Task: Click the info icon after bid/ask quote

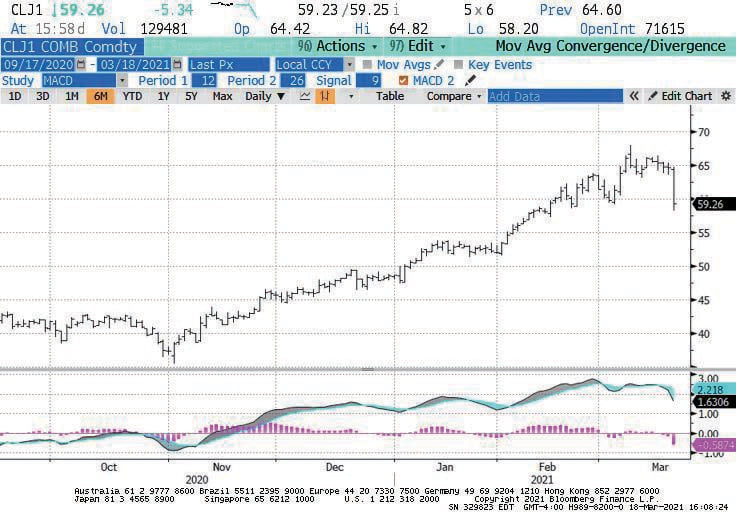Action: coord(397,10)
